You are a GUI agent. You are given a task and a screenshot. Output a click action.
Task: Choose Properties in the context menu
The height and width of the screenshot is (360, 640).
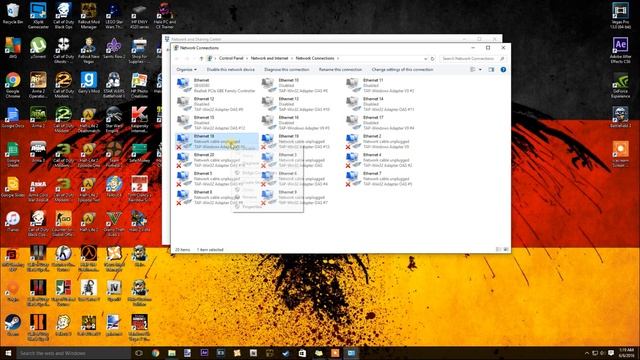252,207
